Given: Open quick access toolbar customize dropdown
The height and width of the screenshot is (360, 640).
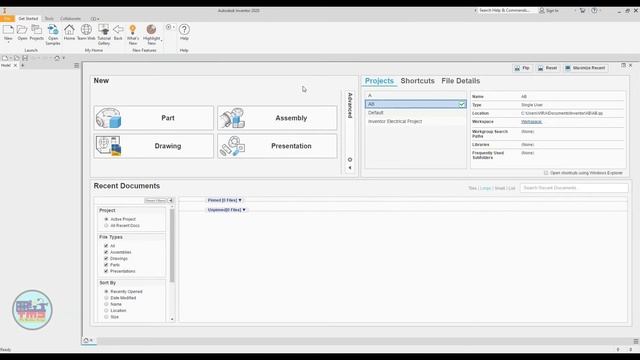Looking at the screenshot, I should (x=64, y=58).
